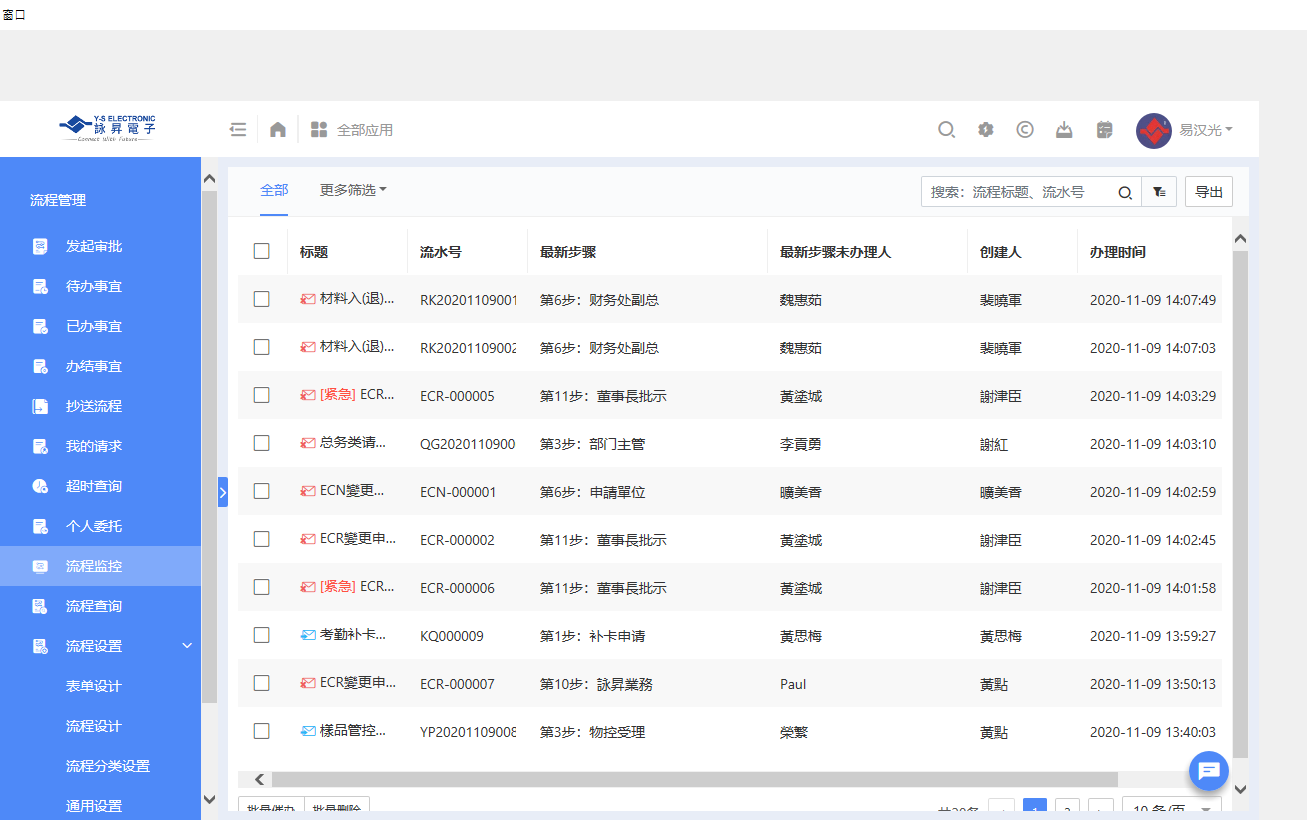Screen dimensions: 1307x820
Task: Check the row ECR-000002 checkbox
Action: pyautogui.click(x=262, y=539)
